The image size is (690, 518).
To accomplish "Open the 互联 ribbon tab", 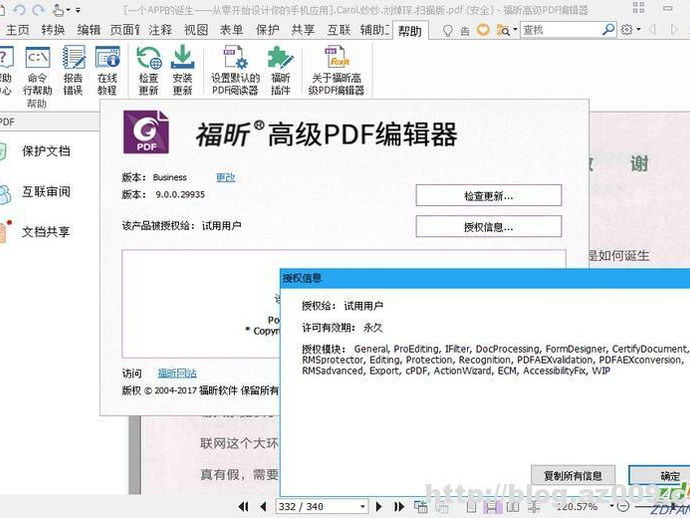I will coord(338,30).
